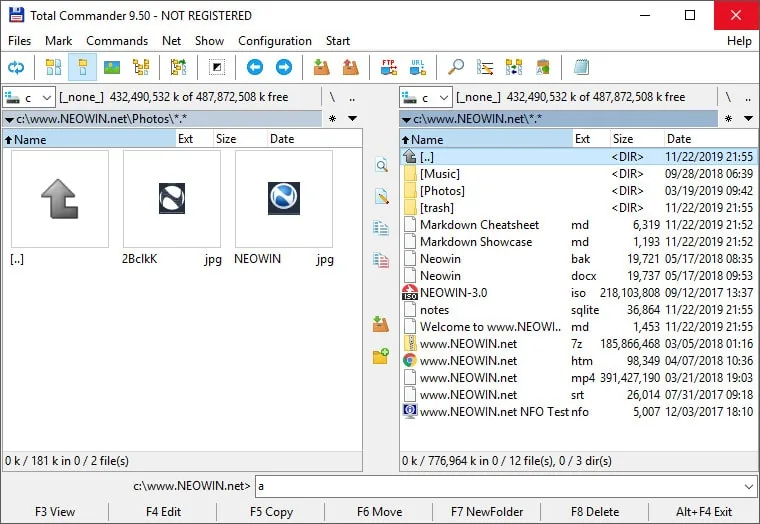Image resolution: width=760 pixels, height=524 pixels.
Task: Toggle the invert selection toolbar button
Action: tap(217, 67)
